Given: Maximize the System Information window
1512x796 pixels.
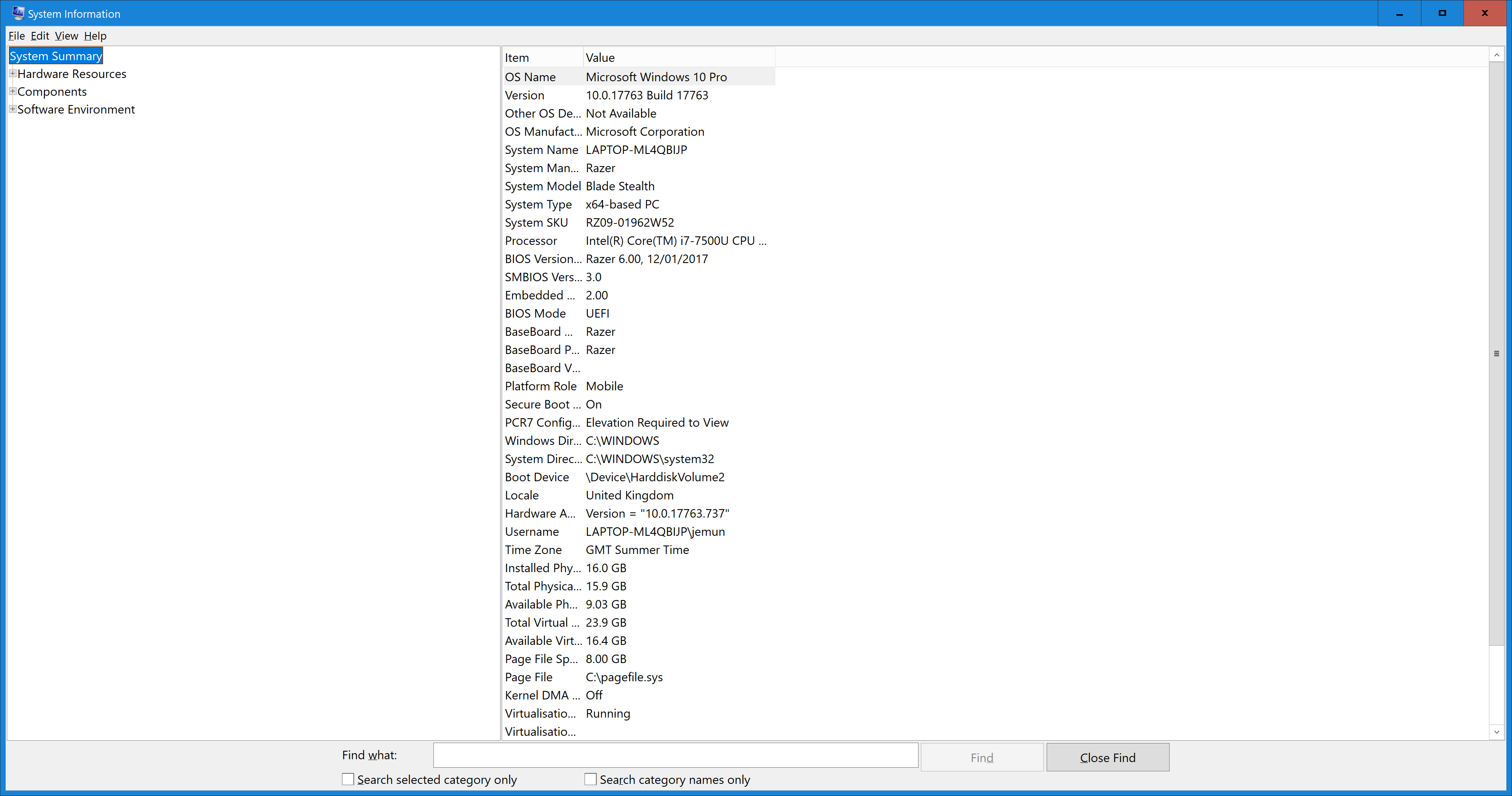Looking at the screenshot, I should coord(1442,13).
